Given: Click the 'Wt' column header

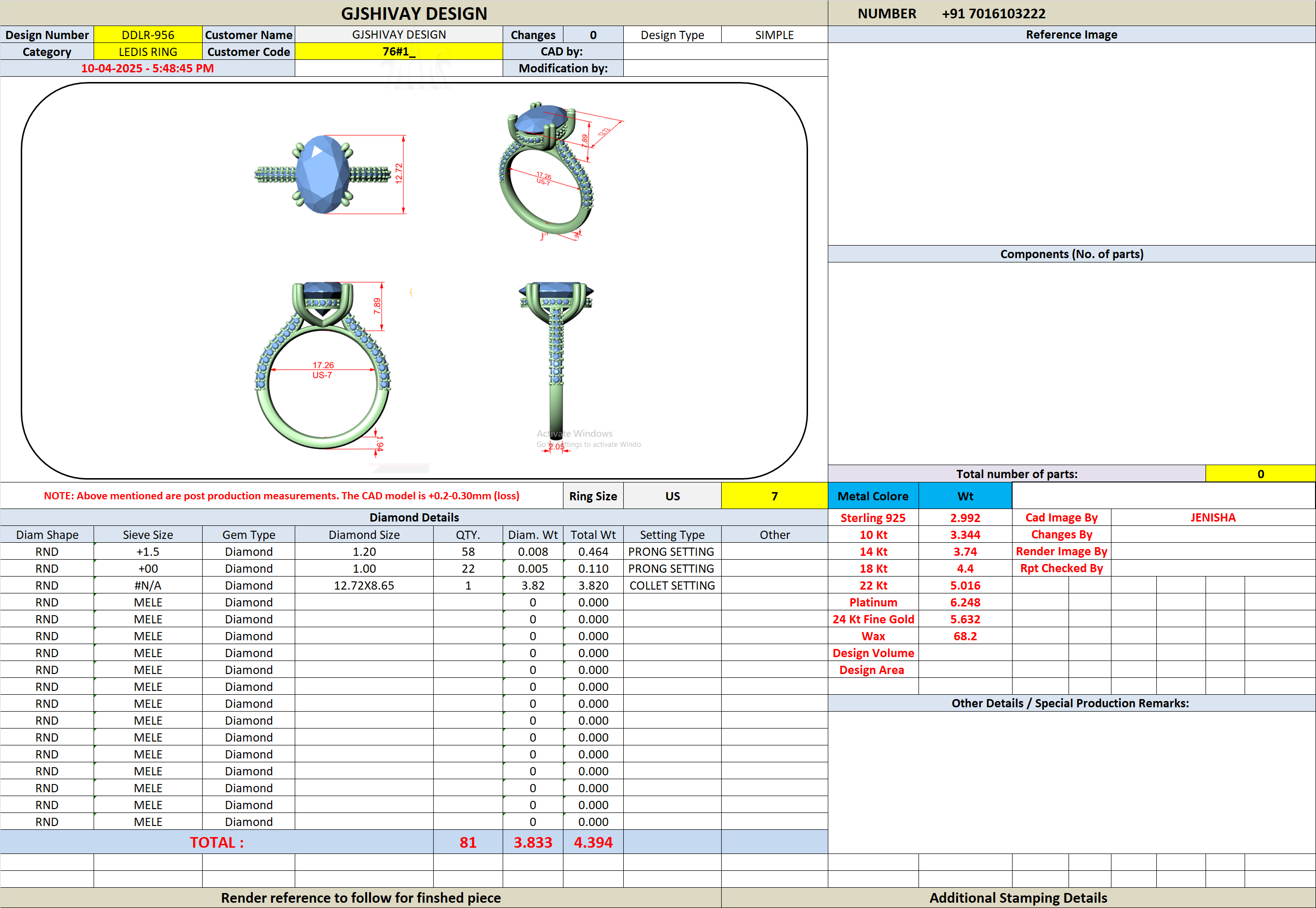Looking at the screenshot, I should click(x=965, y=496).
